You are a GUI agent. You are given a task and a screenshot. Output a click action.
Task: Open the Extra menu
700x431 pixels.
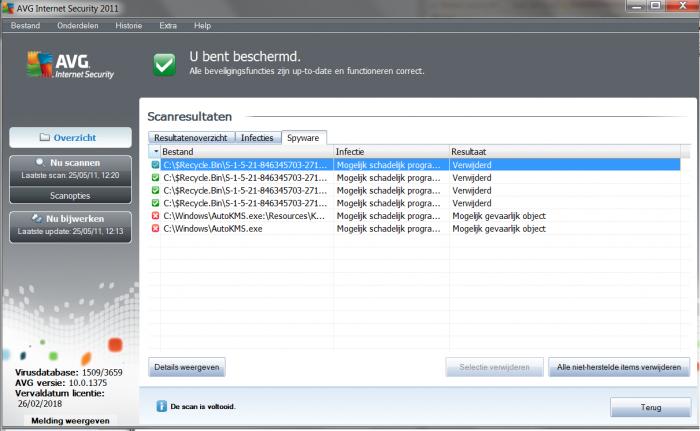(168, 25)
